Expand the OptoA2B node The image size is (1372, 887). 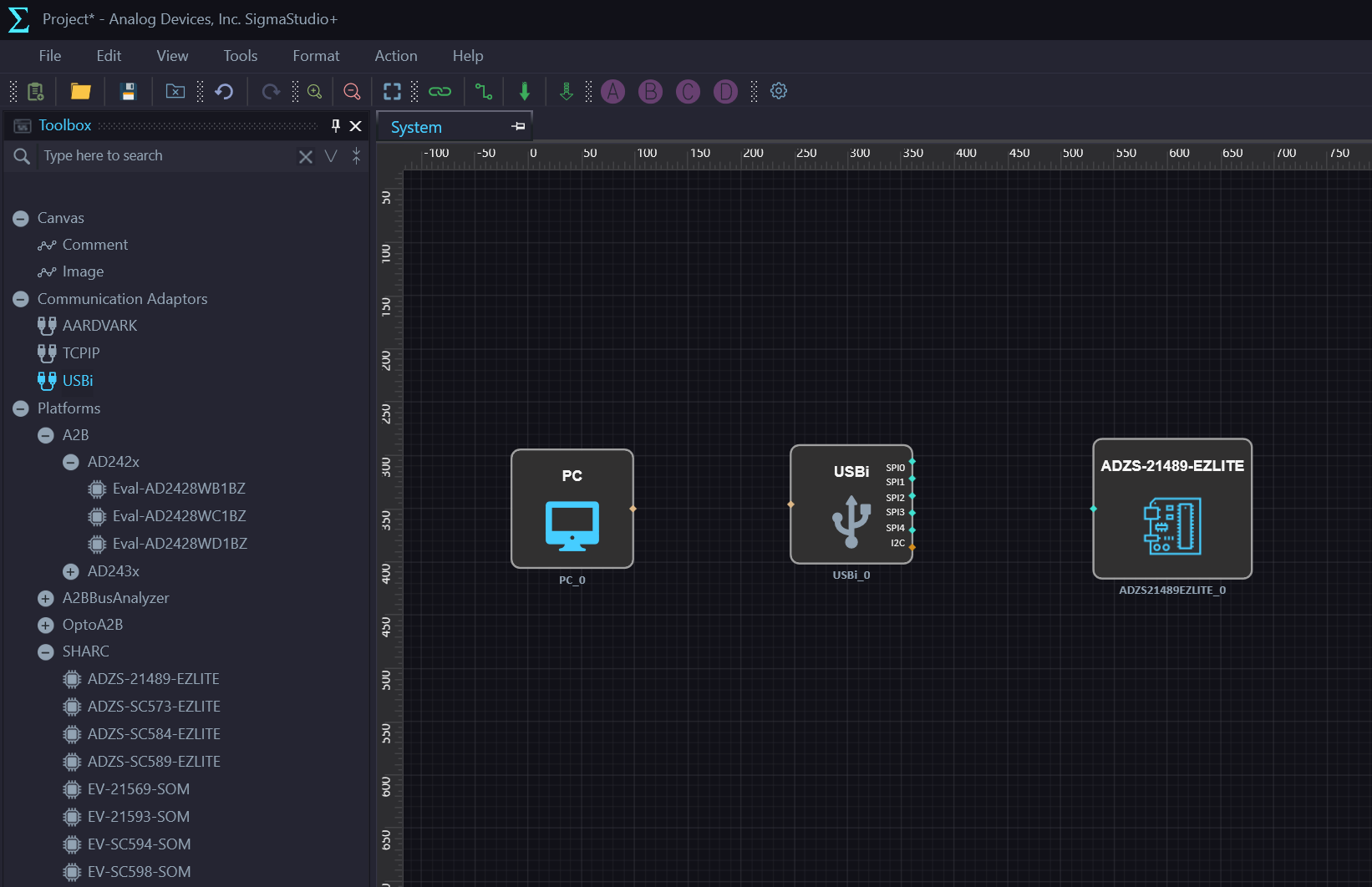[46, 626]
